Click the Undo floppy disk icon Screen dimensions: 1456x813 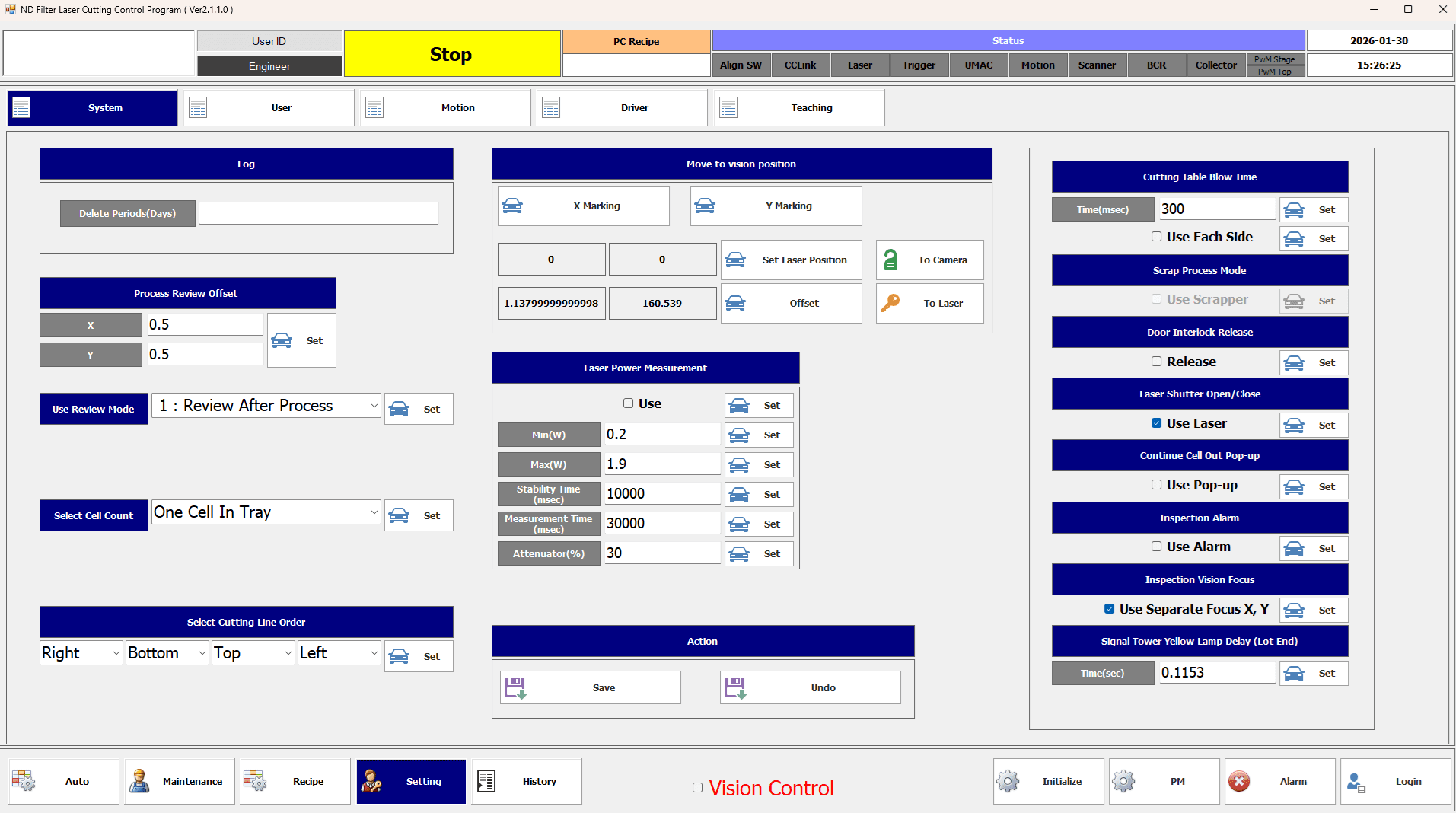coord(735,687)
